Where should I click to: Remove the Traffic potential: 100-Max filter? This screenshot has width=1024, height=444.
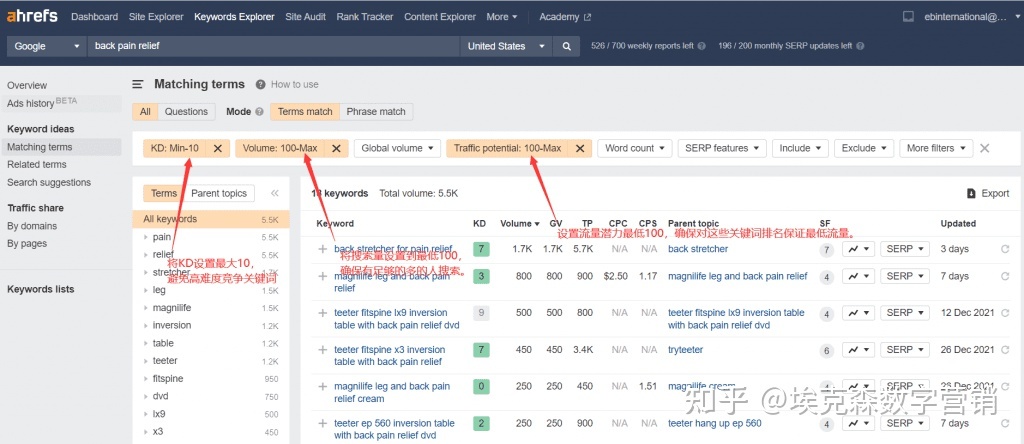coord(579,148)
